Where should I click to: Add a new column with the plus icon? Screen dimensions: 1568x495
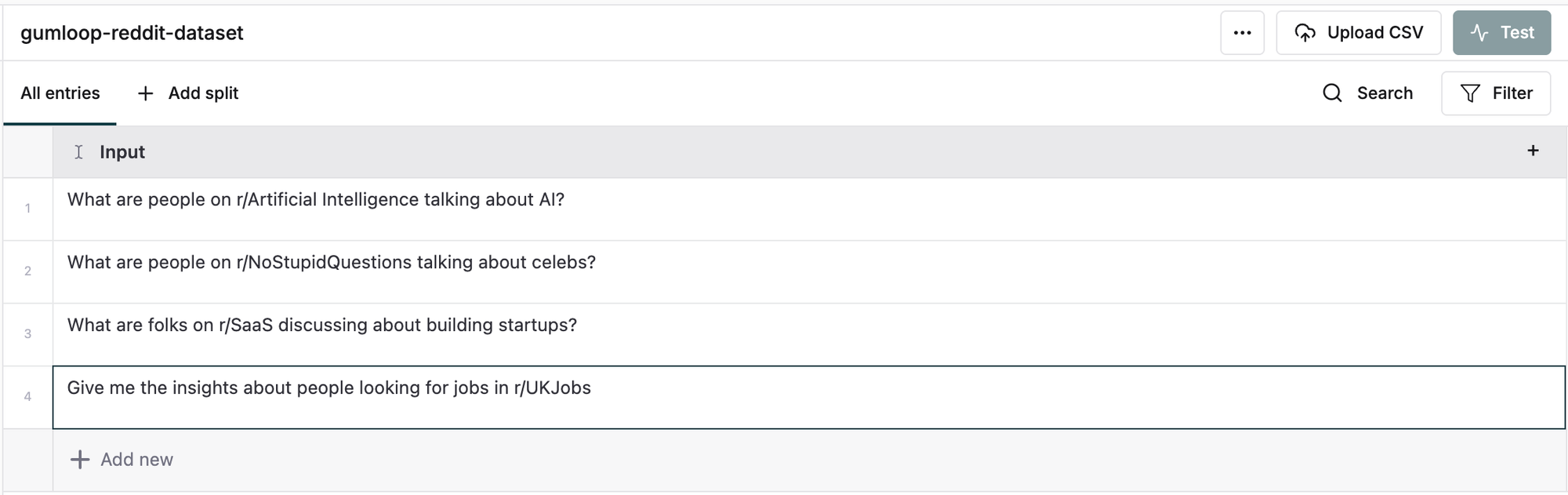coord(1533,151)
